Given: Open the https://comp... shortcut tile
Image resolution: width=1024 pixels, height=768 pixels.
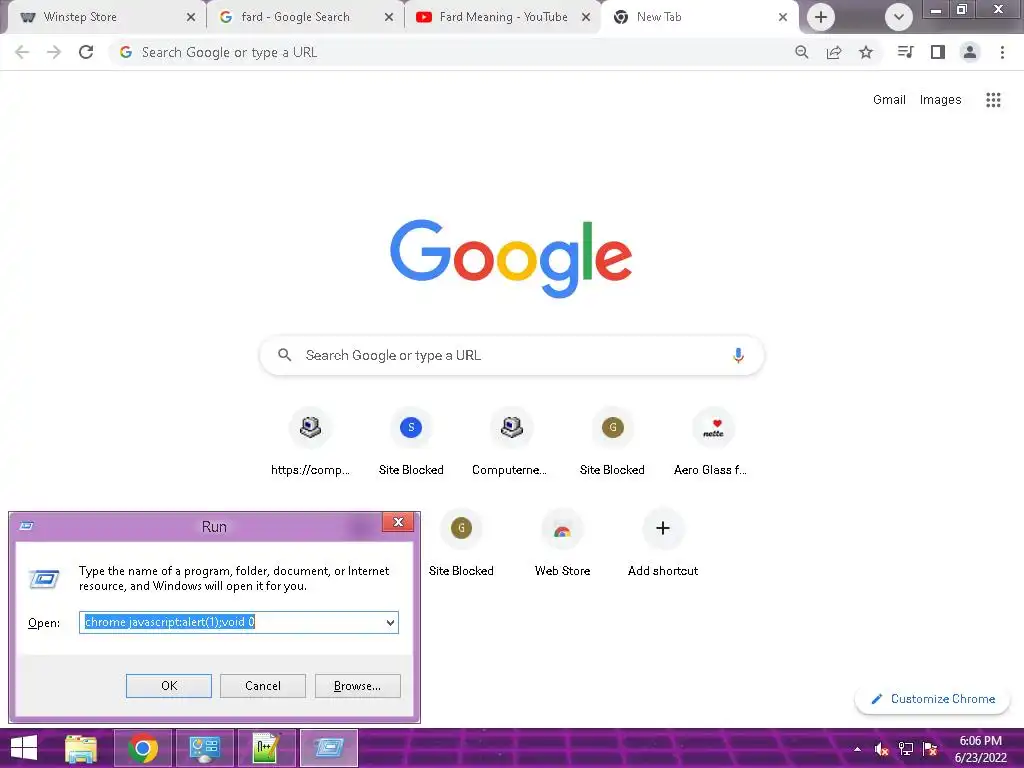Looking at the screenshot, I should pos(310,441).
